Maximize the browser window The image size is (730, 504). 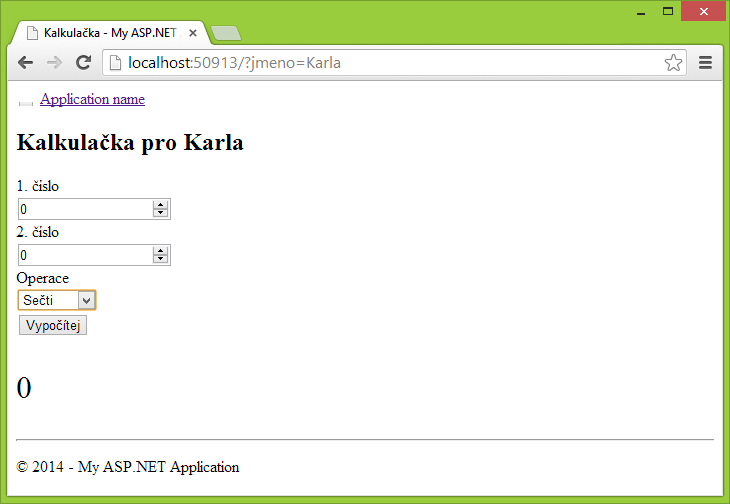(668, 11)
